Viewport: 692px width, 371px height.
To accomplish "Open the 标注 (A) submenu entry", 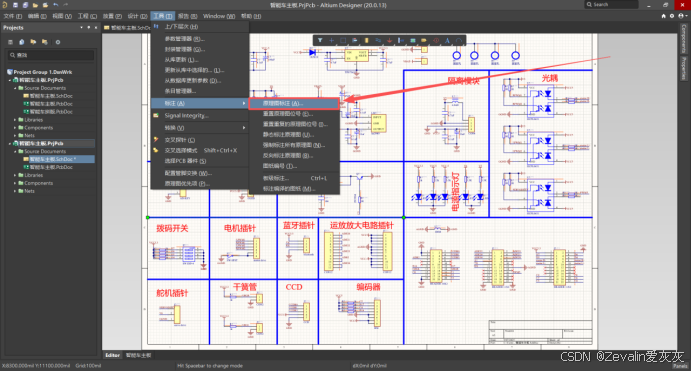I will coord(200,103).
